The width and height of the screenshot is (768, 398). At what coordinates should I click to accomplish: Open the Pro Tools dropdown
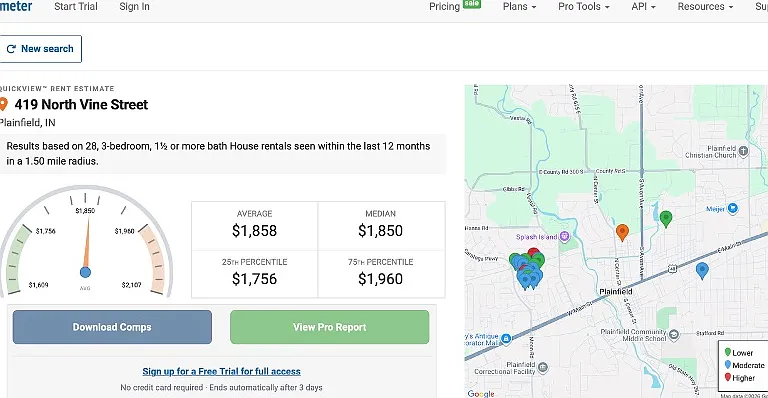tap(584, 6)
